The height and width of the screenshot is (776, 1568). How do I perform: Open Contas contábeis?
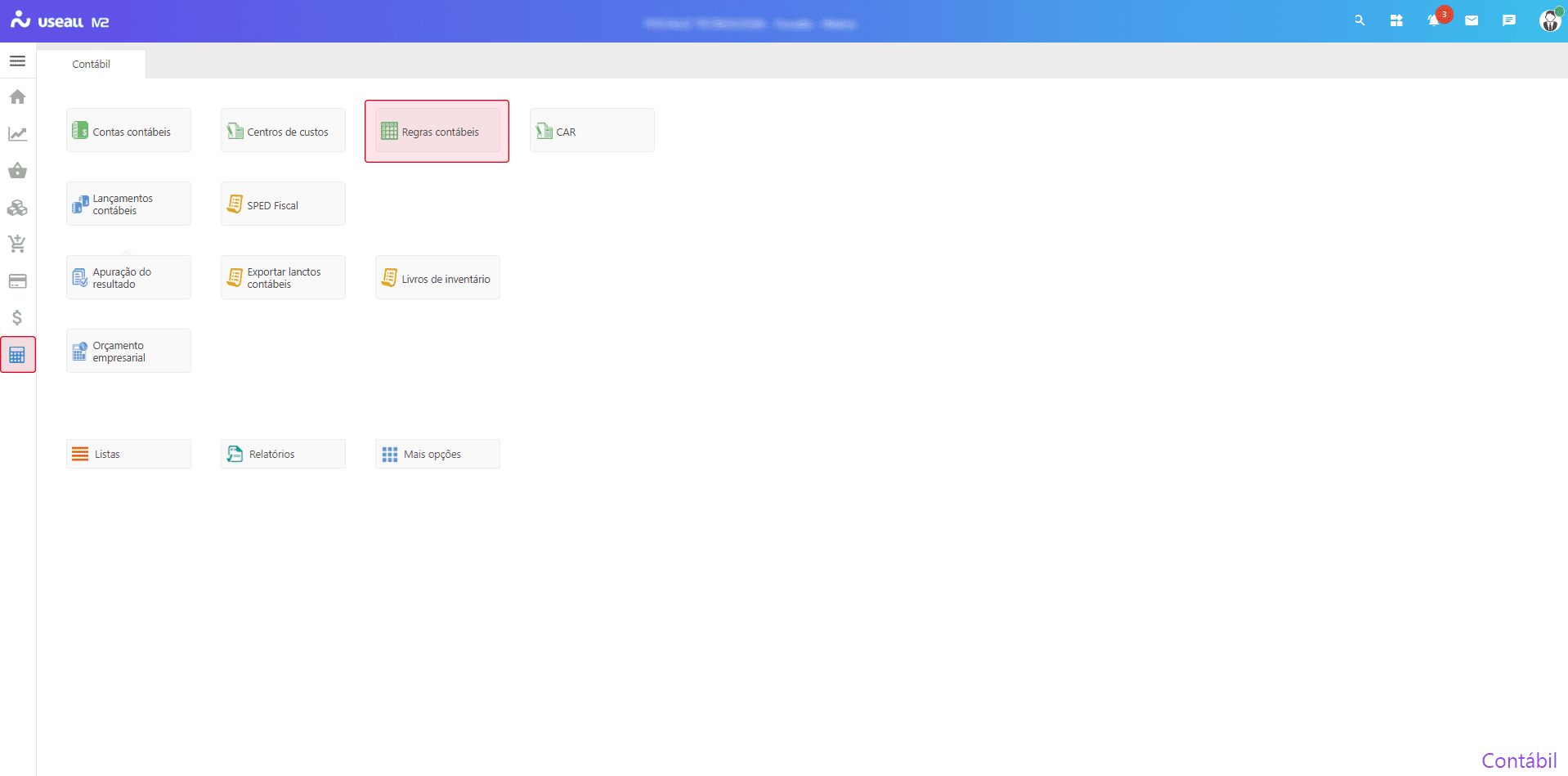[128, 131]
